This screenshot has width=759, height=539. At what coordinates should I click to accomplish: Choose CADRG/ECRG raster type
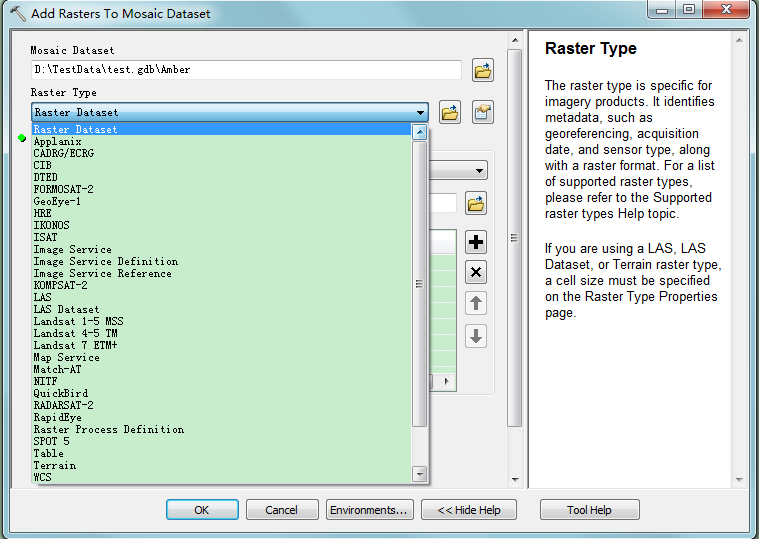[222, 153]
